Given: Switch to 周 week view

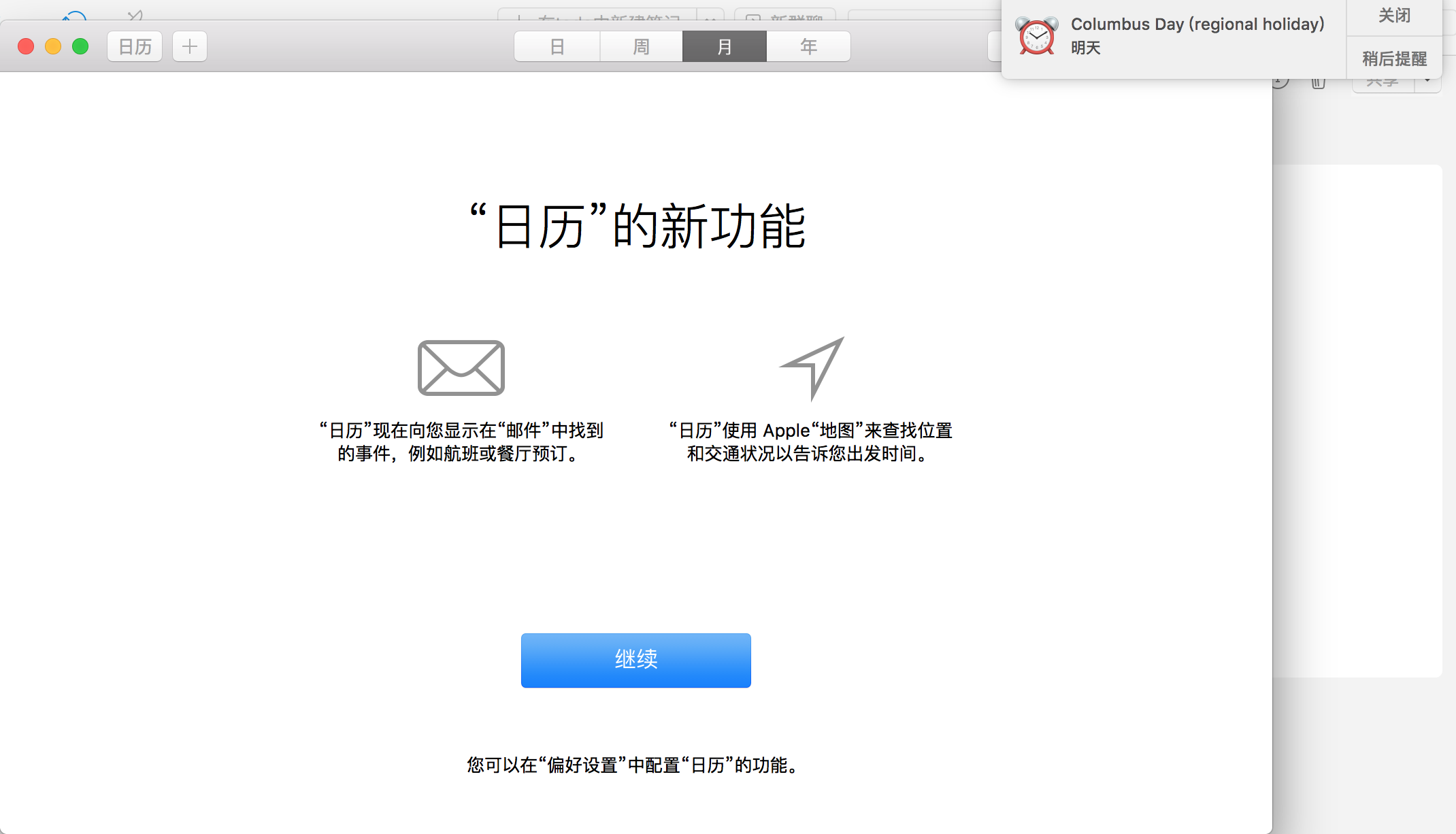Looking at the screenshot, I should pos(641,46).
